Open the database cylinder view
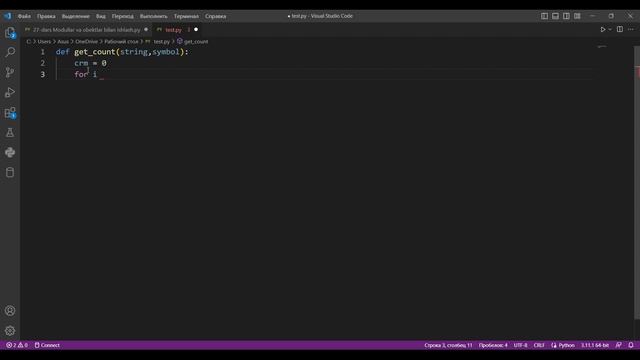The height and width of the screenshot is (360, 640). (x=10, y=172)
